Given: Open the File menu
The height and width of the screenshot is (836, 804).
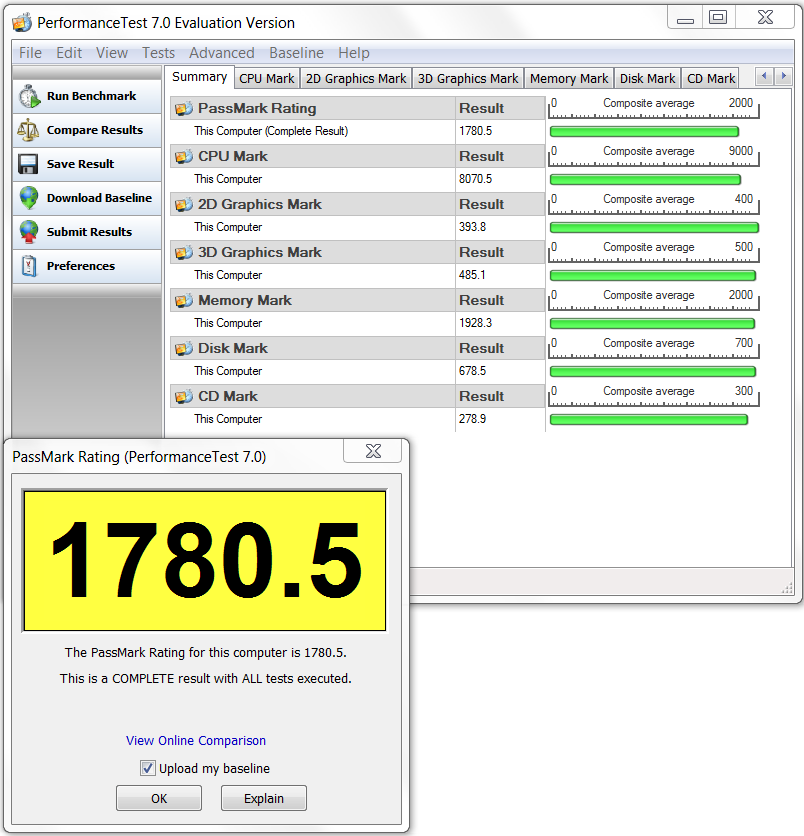Looking at the screenshot, I should pos(30,53).
